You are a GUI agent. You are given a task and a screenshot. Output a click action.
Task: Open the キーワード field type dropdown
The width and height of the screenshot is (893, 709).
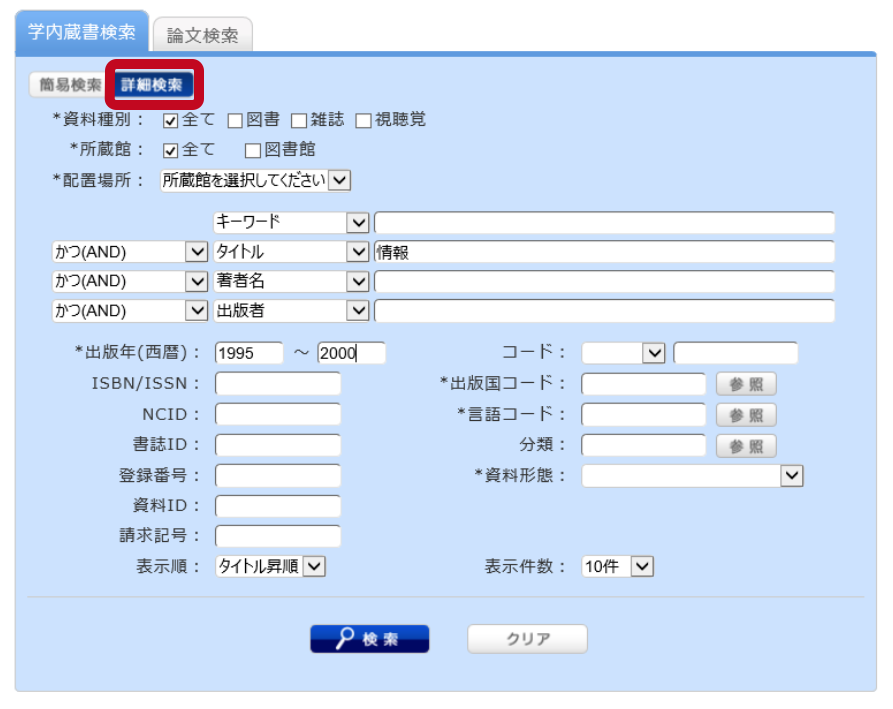click(x=291, y=222)
